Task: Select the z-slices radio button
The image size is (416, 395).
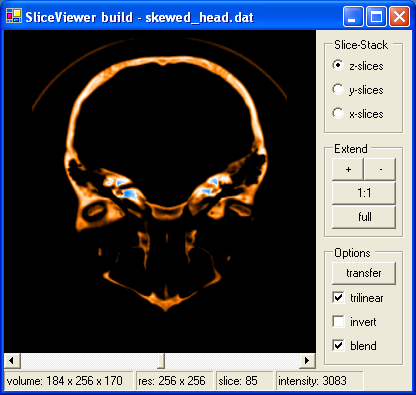Action: point(338,65)
